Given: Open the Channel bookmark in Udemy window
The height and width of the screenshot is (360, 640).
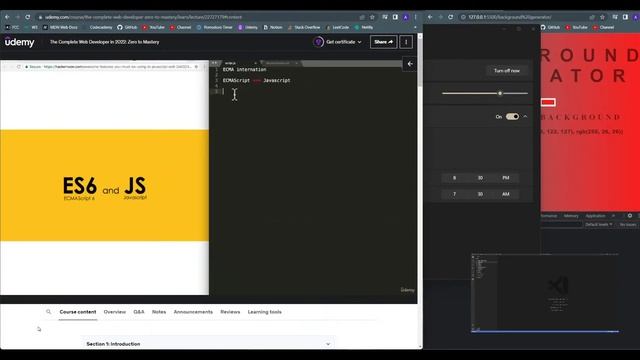Looking at the screenshot, I should (180, 27).
